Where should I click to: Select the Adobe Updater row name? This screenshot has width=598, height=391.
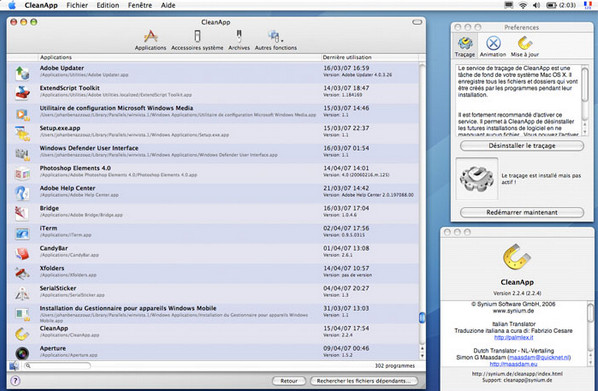tap(62, 68)
